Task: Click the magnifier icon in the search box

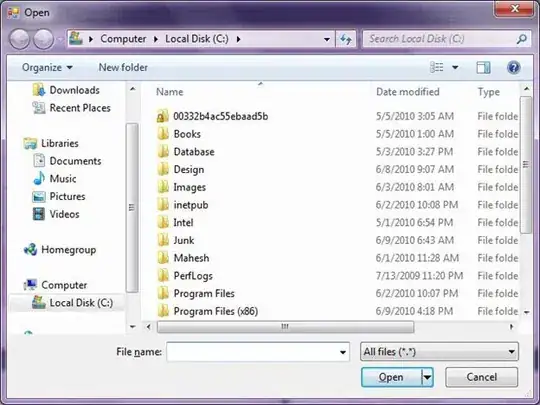Action: 522,39
